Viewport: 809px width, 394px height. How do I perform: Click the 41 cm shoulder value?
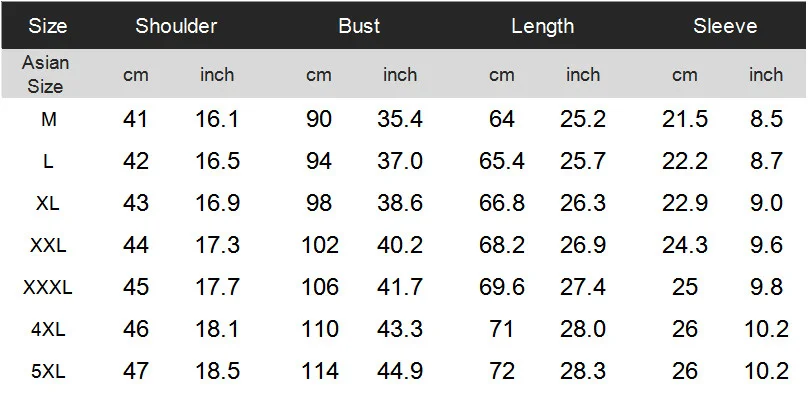135,119
